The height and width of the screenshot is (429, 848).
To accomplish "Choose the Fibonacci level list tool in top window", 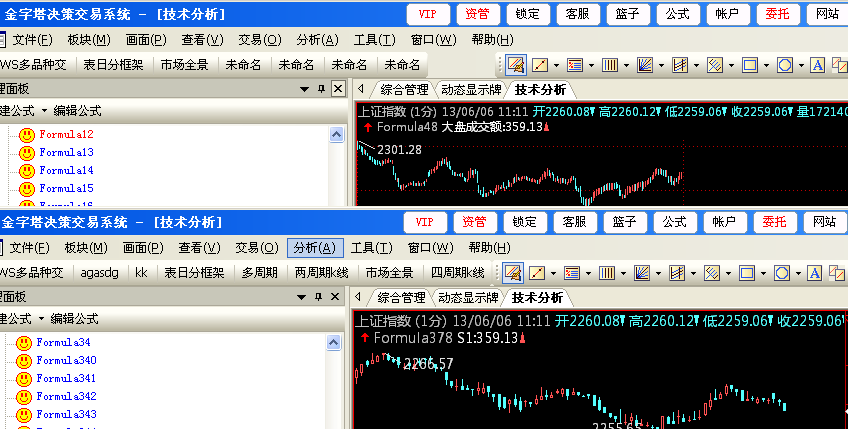I will pyautogui.click(x=575, y=65).
